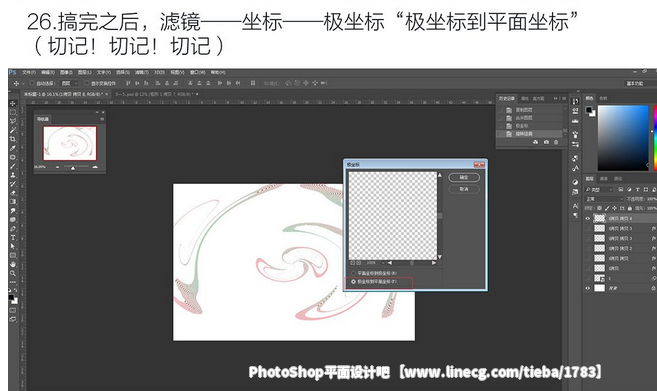Select the History Brush tool
The width and height of the screenshot is (657, 391).
13,184
